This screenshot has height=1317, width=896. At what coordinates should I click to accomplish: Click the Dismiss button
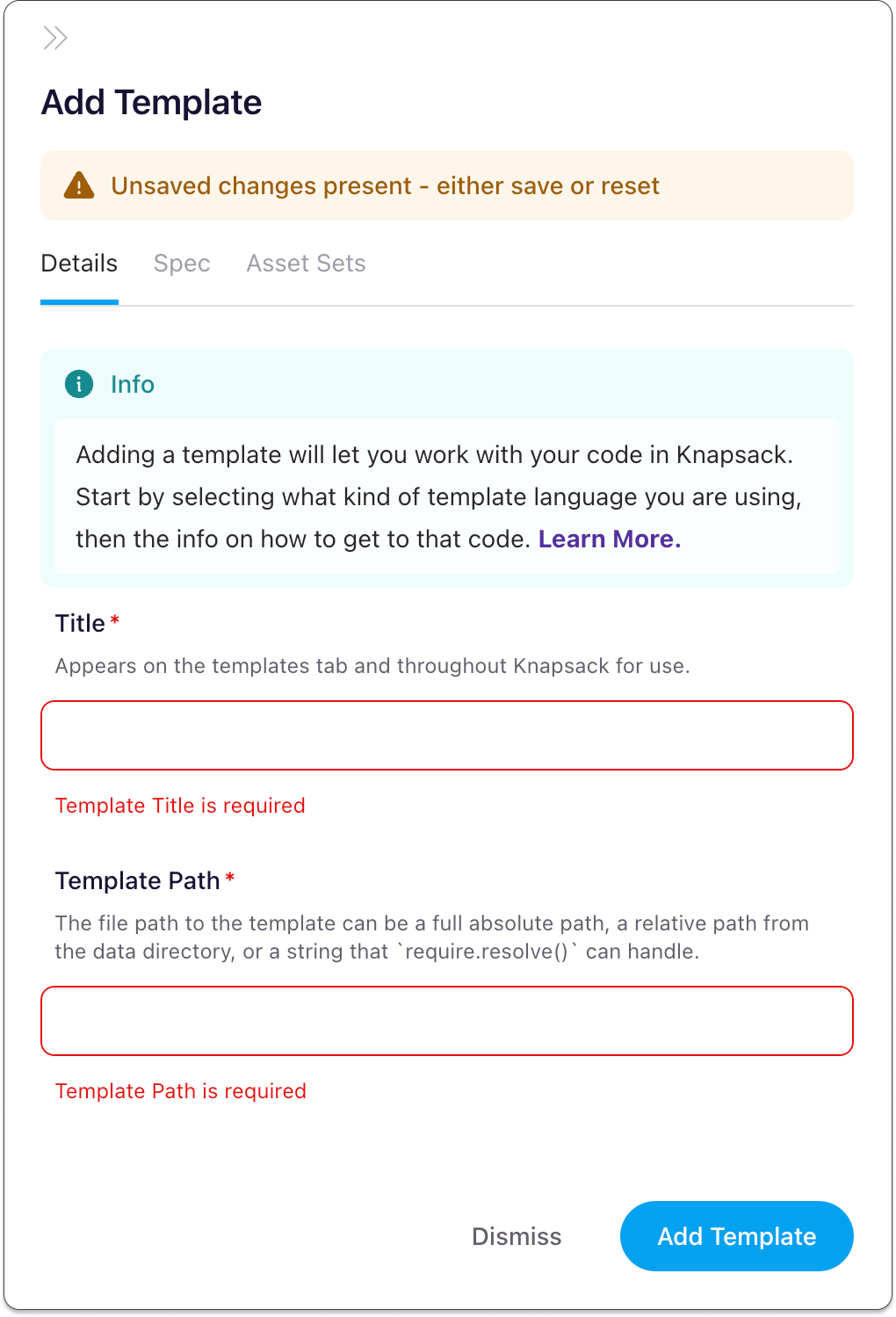point(517,1236)
